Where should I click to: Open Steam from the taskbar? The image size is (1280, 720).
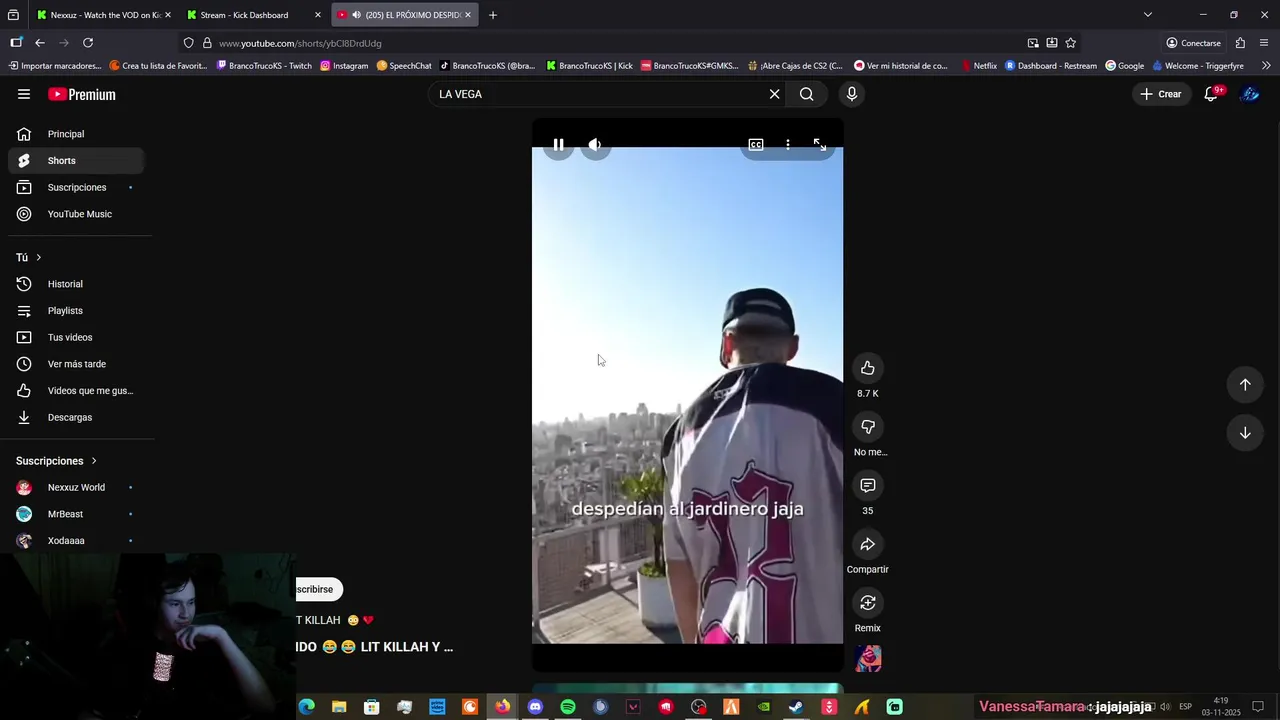(x=796, y=707)
